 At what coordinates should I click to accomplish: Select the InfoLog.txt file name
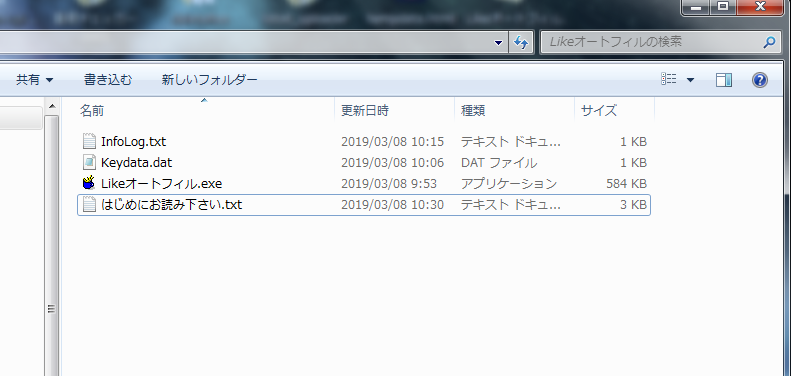(133, 141)
